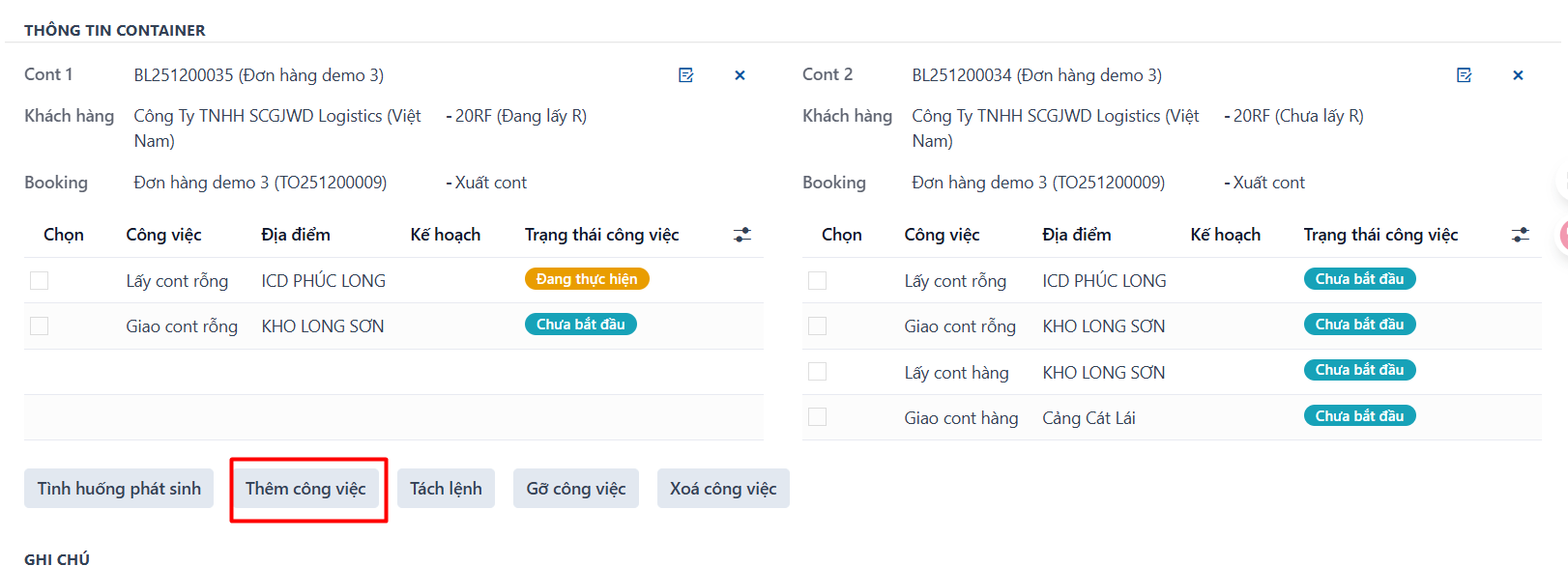The height and width of the screenshot is (566, 1568).
Task: Click the Xoá công việc button
Action: (x=723, y=489)
